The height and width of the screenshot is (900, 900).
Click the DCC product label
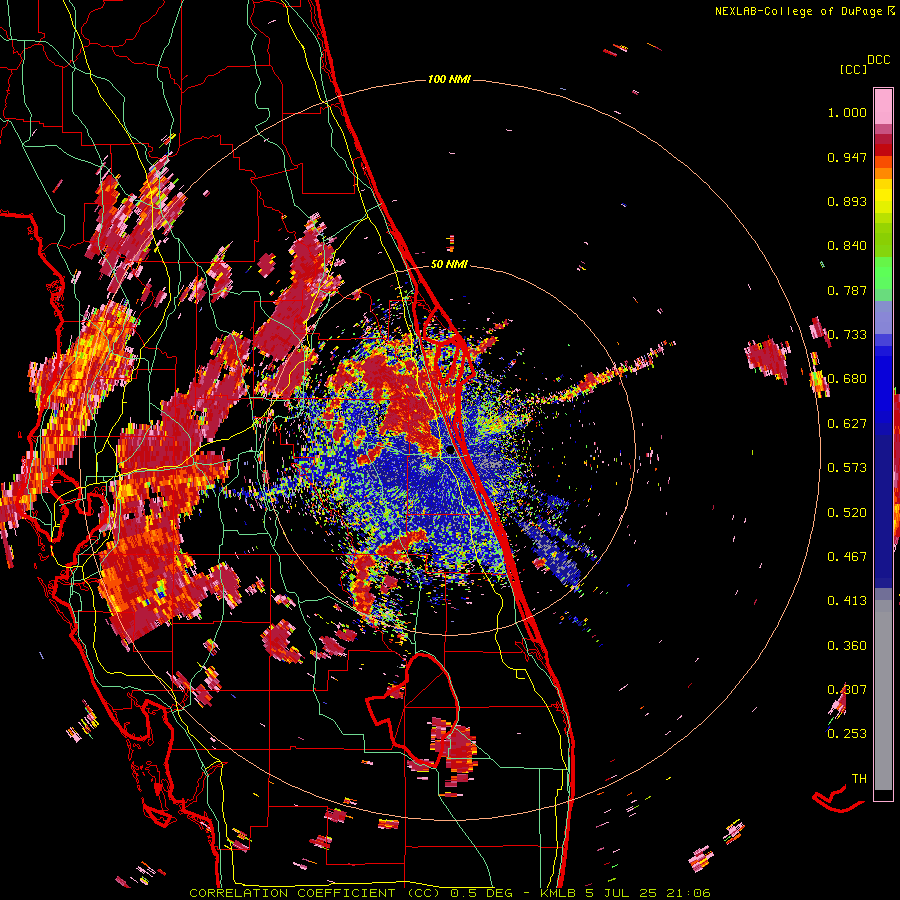(879, 60)
